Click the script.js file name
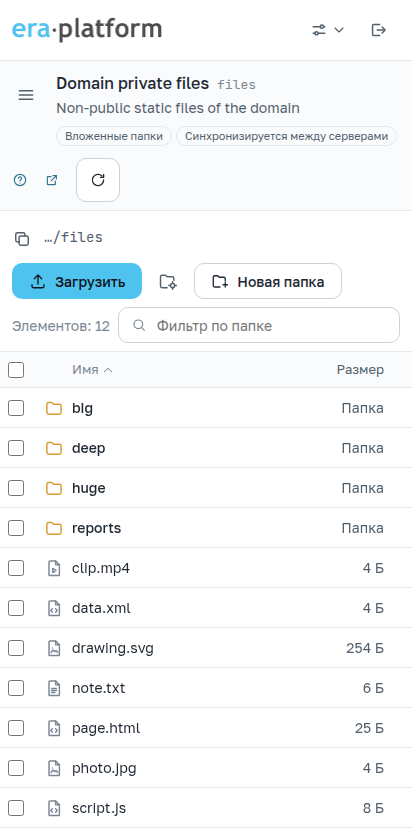This screenshot has width=412, height=839. pos(99,808)
